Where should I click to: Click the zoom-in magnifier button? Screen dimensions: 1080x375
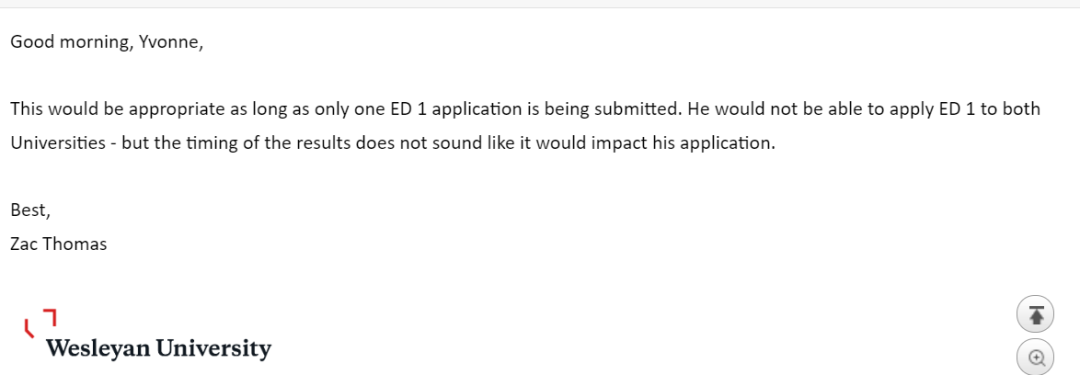(x=1036, y=358)
